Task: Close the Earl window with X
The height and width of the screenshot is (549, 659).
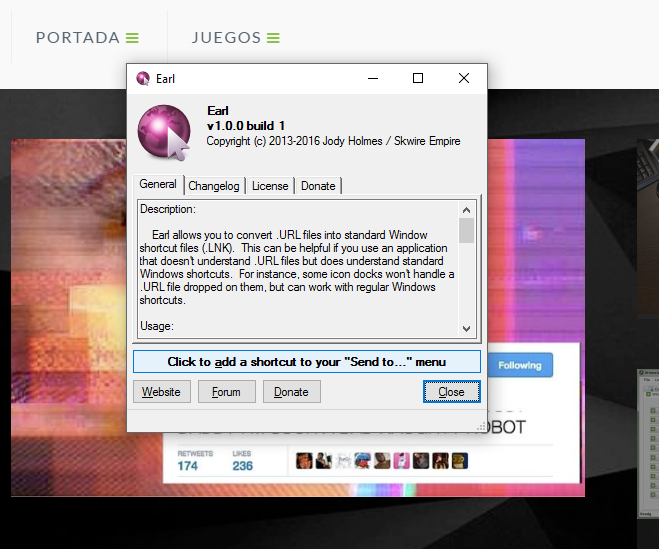Action: click(x=464, y=79)
